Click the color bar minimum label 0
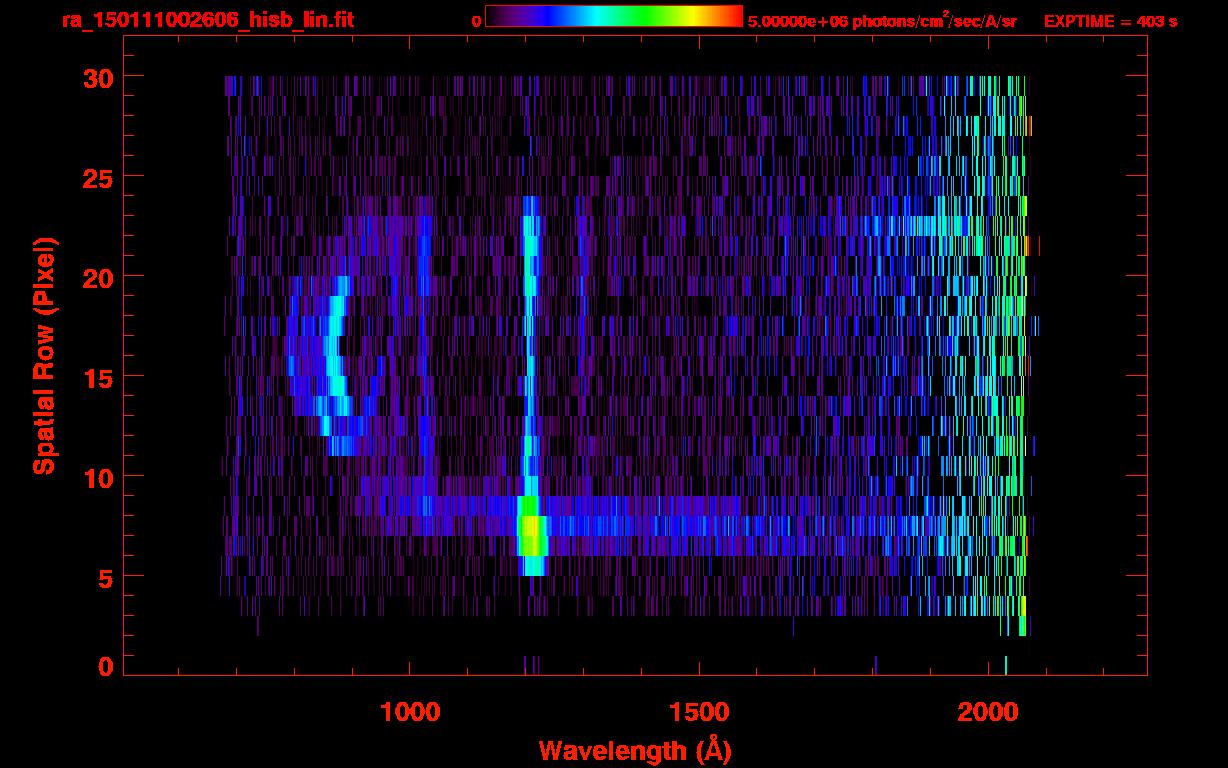The image size is (1228, 768). pos(476,21)
